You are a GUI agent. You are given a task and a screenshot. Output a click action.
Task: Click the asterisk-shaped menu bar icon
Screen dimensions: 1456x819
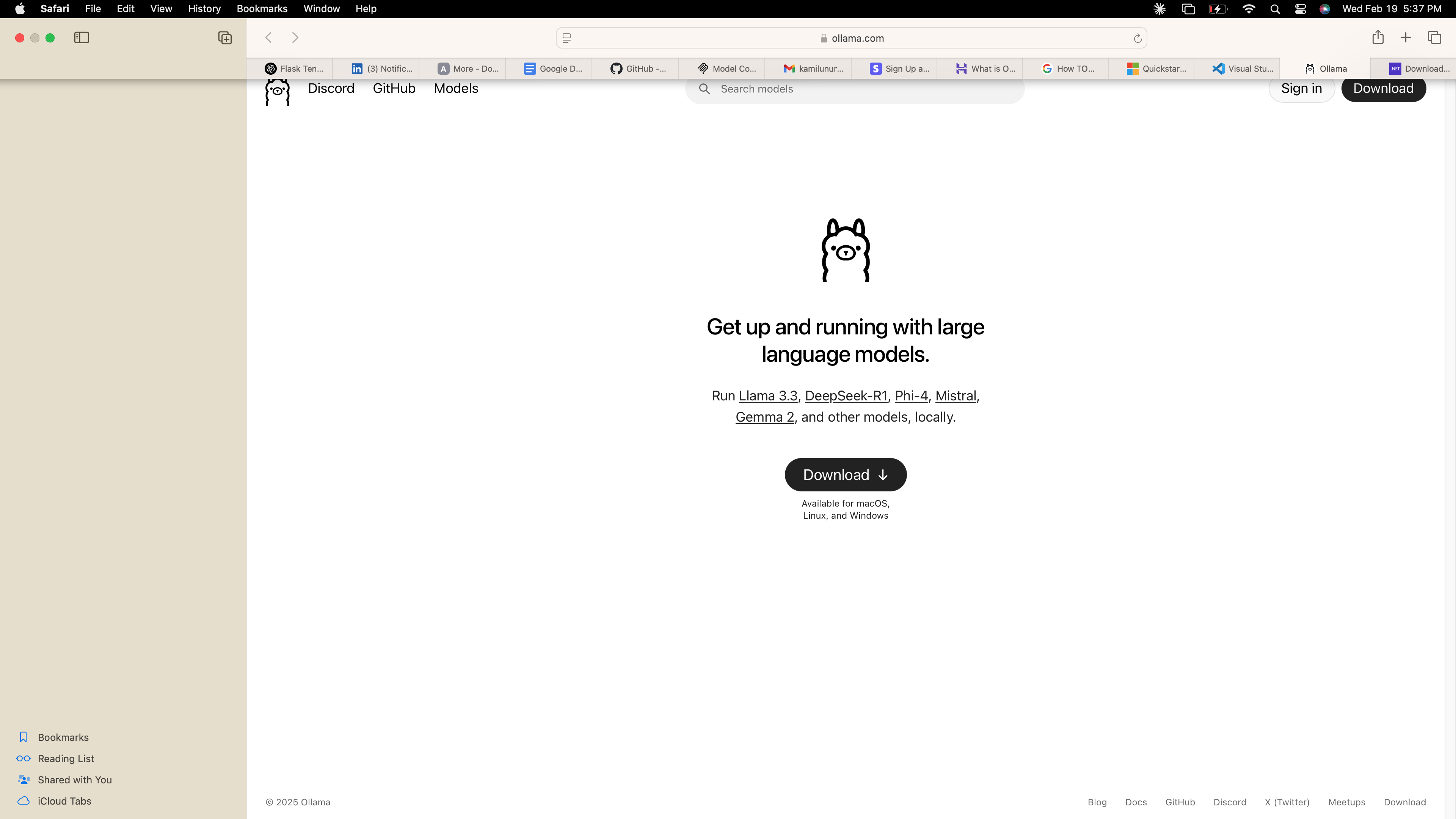(x=1160, y=9)
